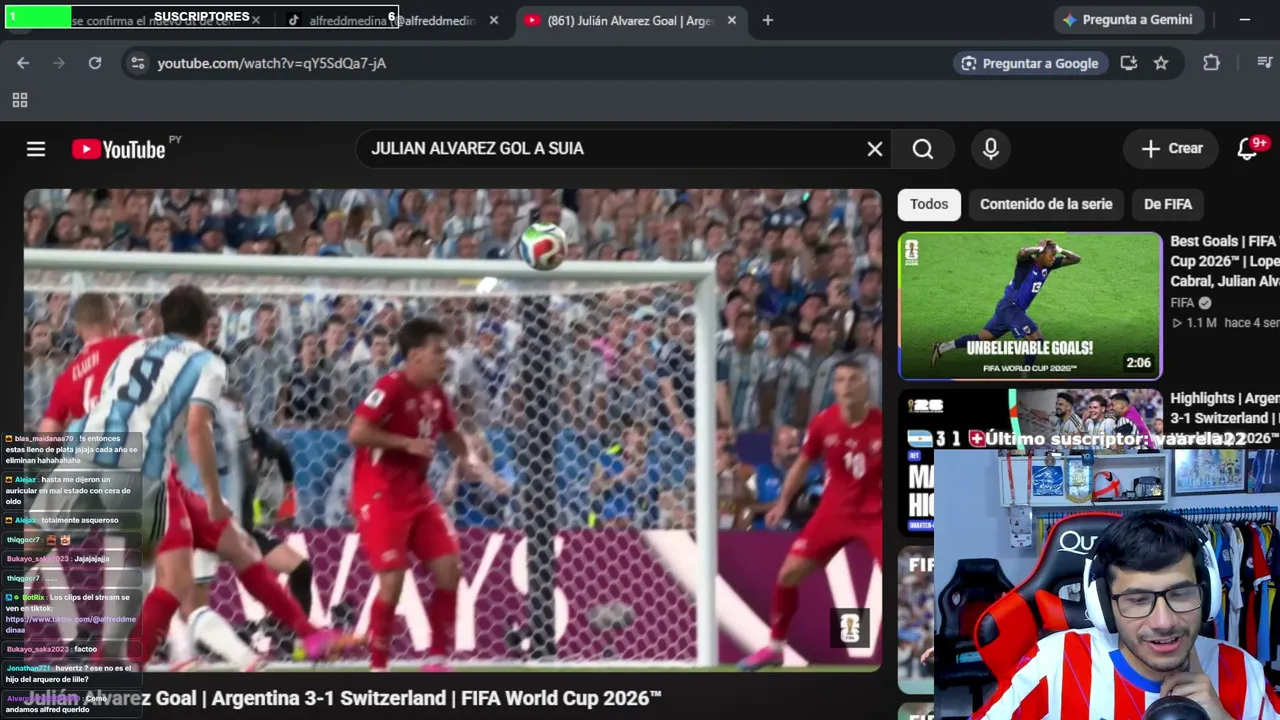Open the Best Goals video title link

point(1225,261)
